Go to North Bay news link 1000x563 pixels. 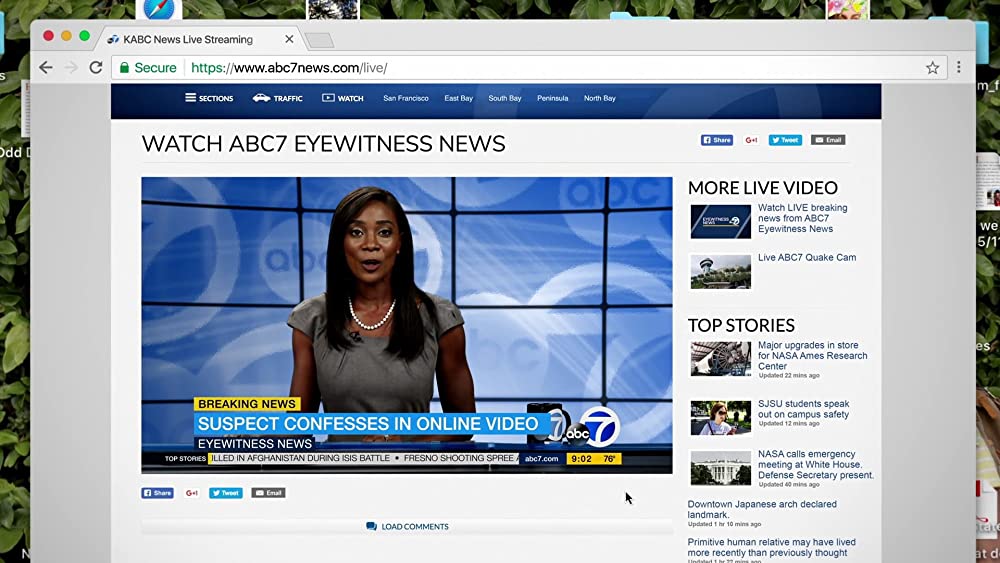pyautogui.click(x=599, y=98)
